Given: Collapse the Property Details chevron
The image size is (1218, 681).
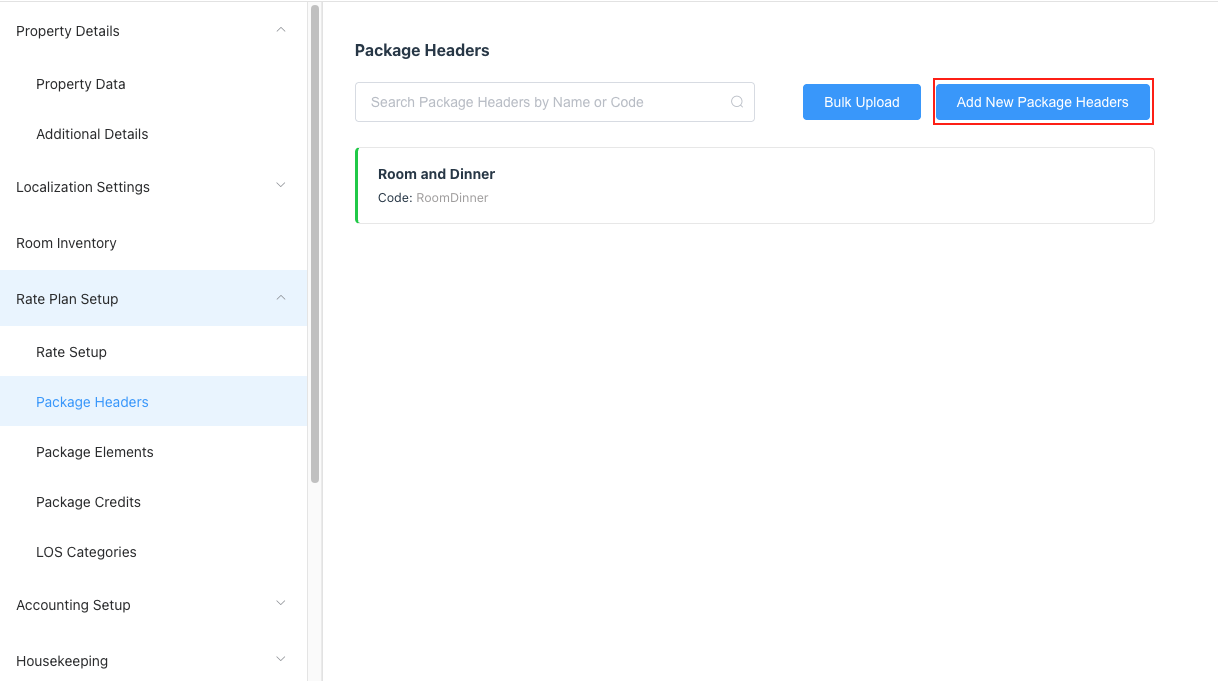Looking at the screenshot, I should click(x=281, y=30).
